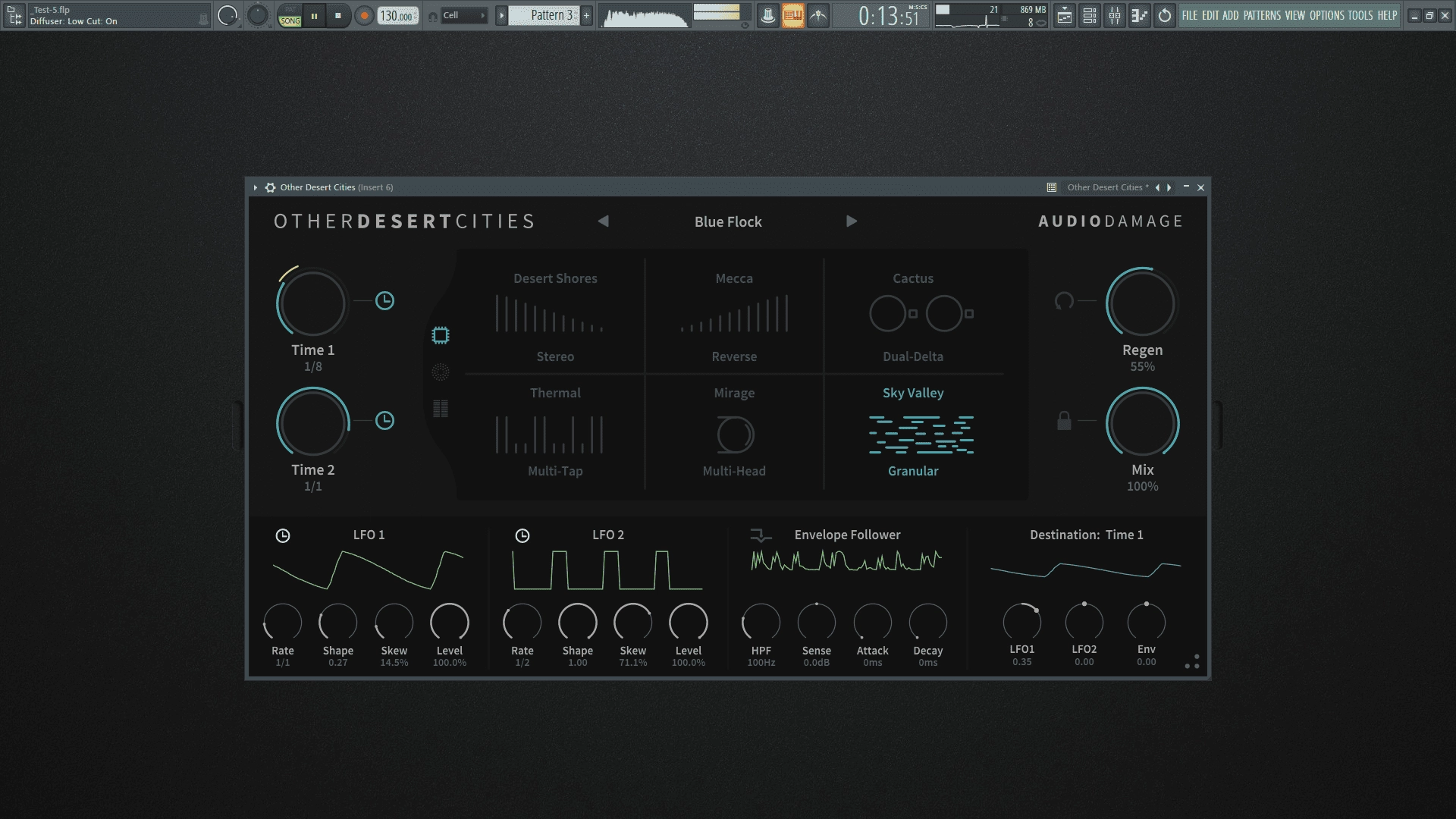Toggle the metronome icon
Viewport: 1456px width, 819px height.
coord(767,15)
